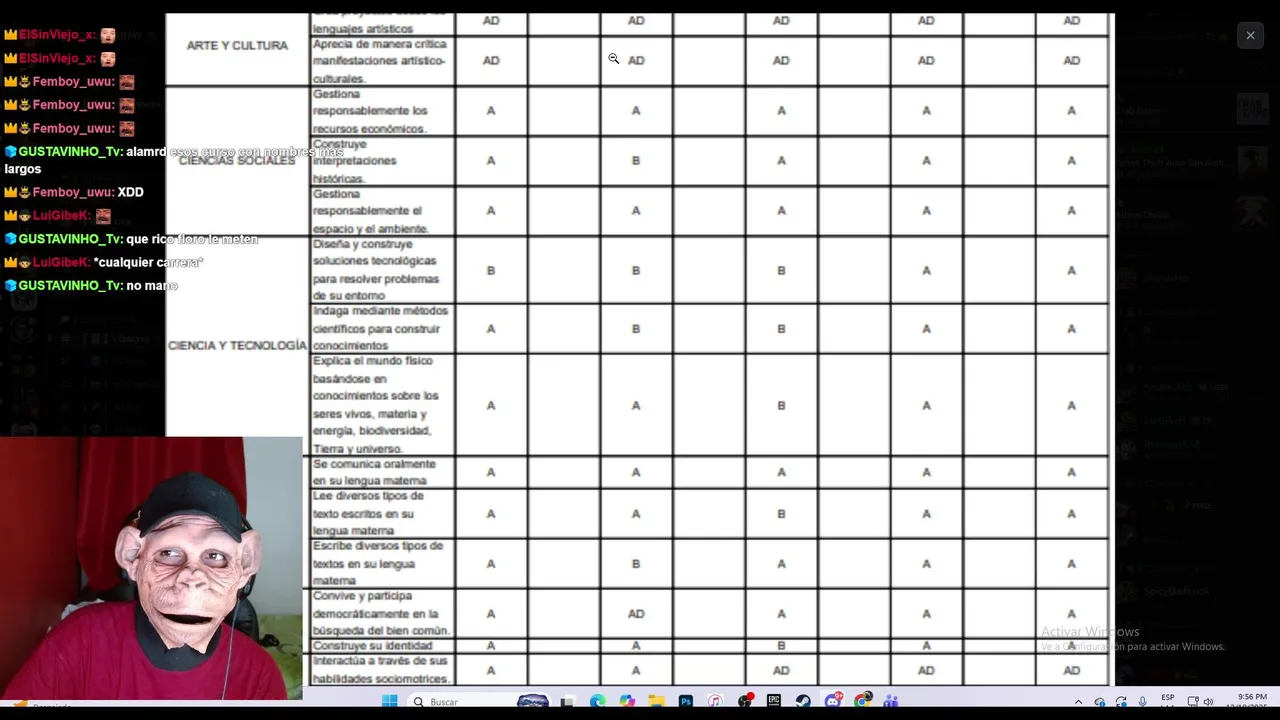The width and height of the screenshot is (1280, 720).
Task: Open the volume tray icon
Action: click(x=1208, y=702)
